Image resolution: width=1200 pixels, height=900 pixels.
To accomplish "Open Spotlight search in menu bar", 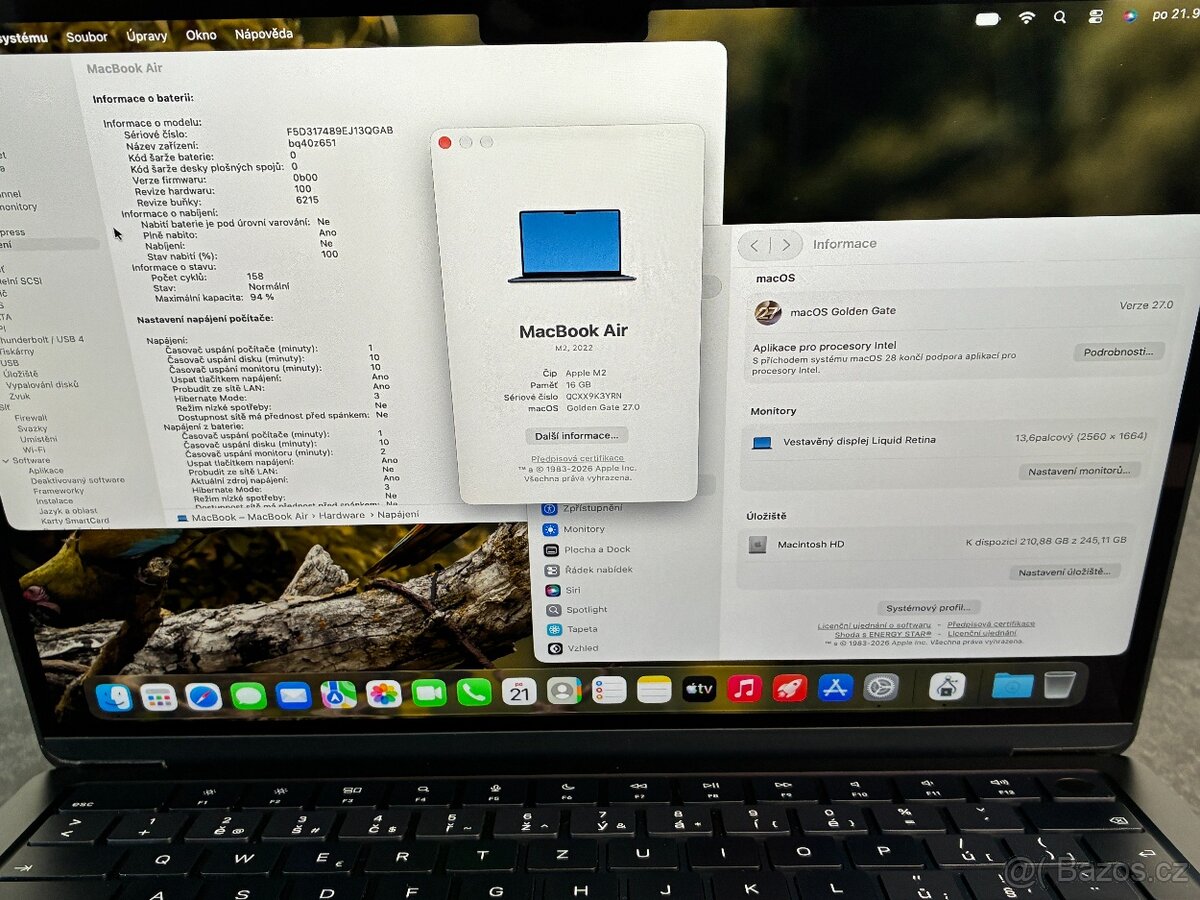I will tap(1060, 17).
